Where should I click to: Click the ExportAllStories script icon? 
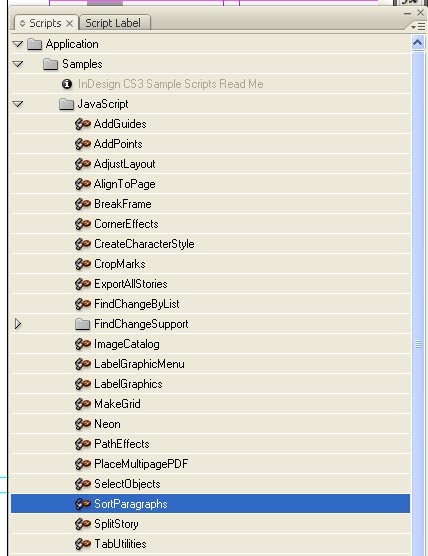point(83,284)
